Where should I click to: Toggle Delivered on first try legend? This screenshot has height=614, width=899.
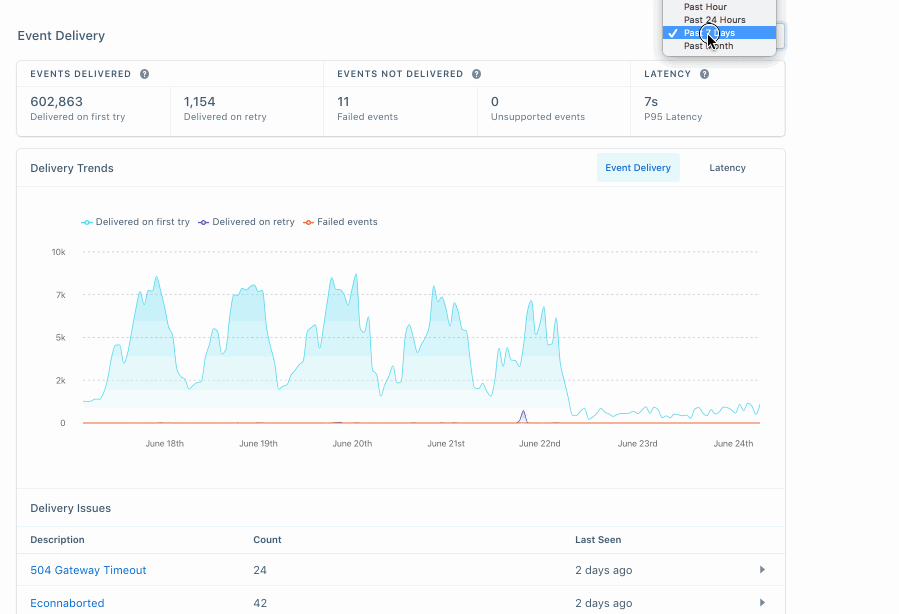coord(135,222)
